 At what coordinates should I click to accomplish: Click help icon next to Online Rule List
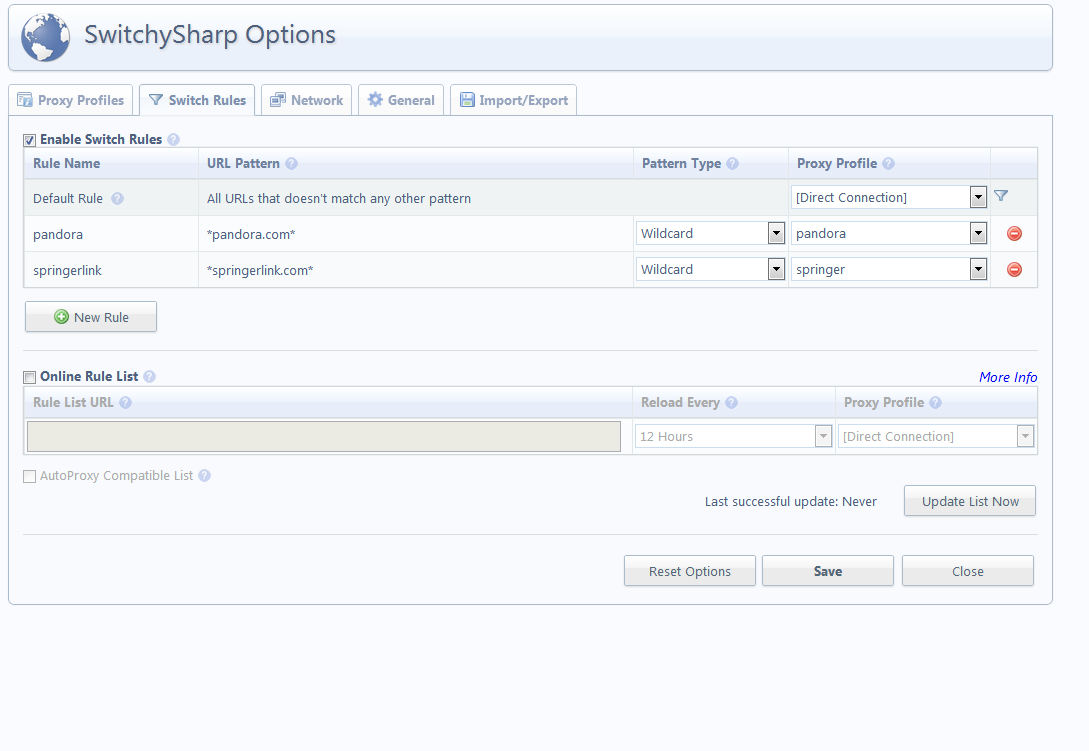pos(149,377)
